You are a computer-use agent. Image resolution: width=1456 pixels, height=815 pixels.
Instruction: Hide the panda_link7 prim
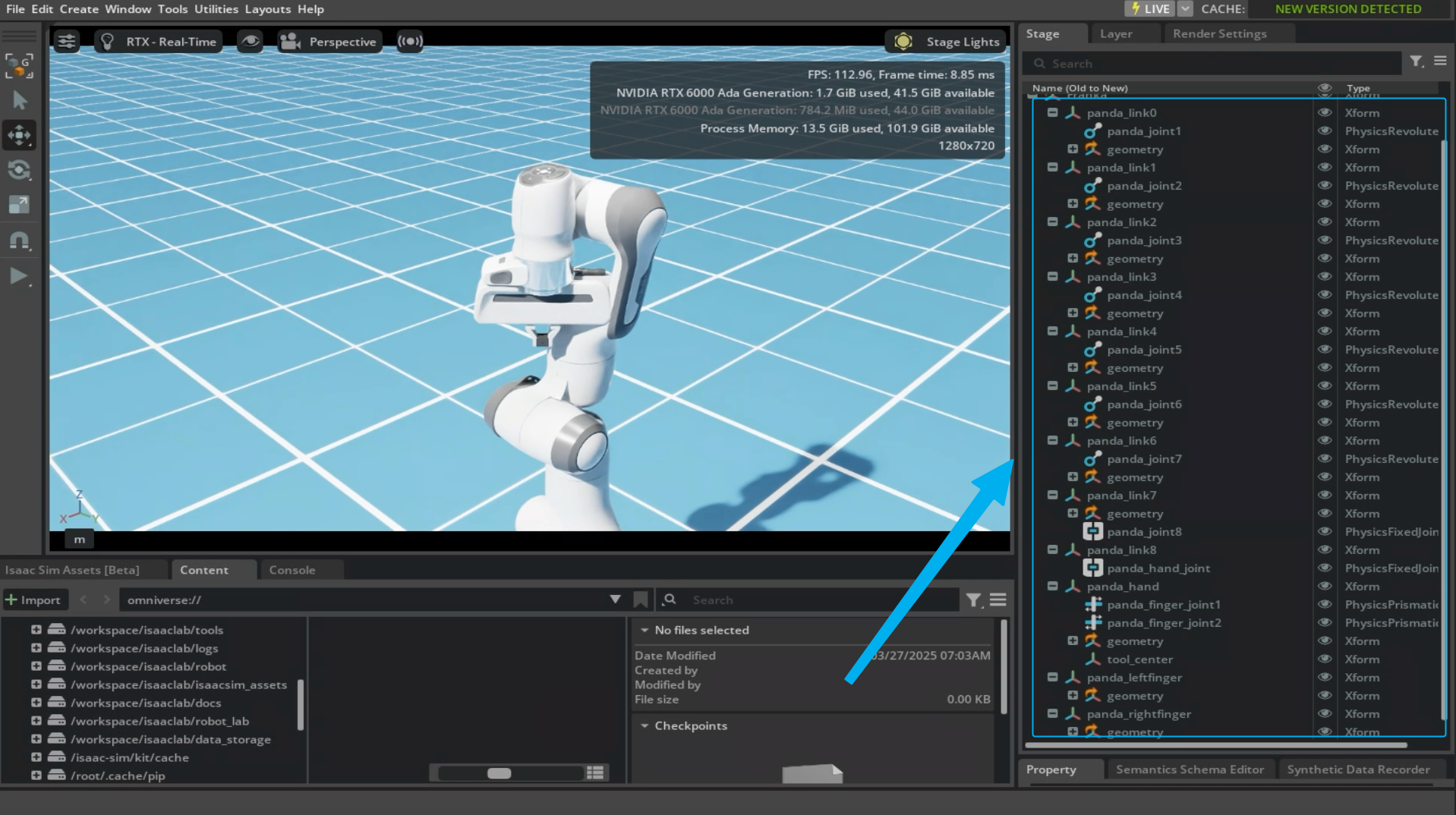pyautogui.click(x=1325, y=495)
